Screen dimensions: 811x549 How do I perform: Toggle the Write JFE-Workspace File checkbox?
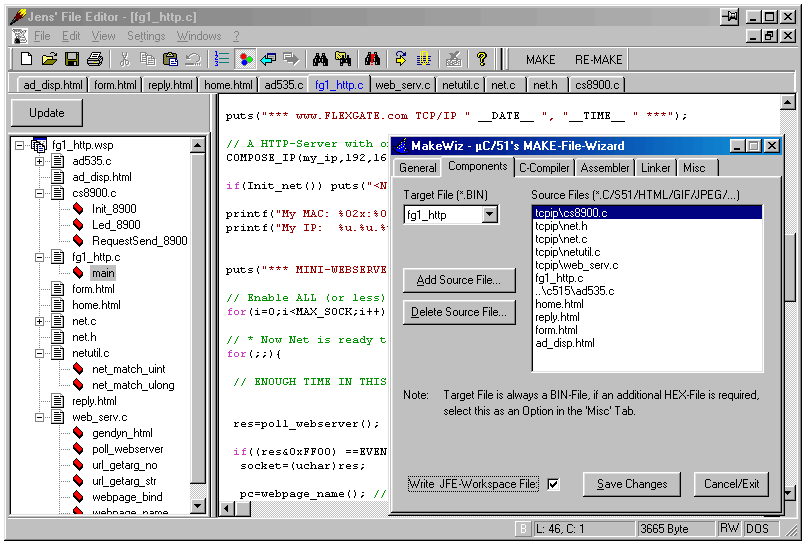tap(553, 485)
